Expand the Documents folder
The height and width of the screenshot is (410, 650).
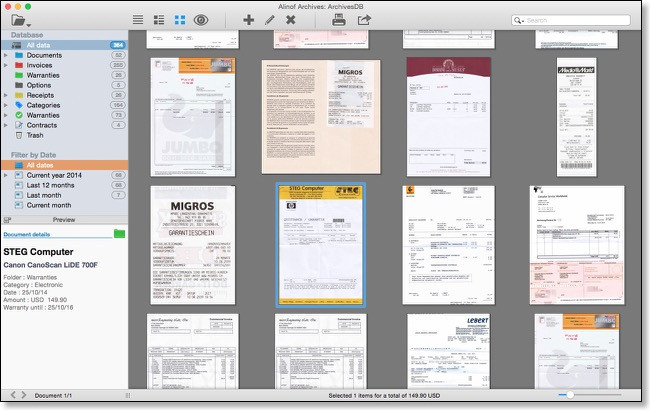6,55
